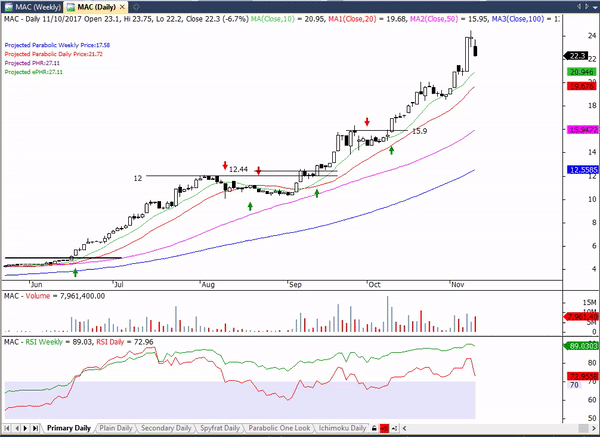Click the horizontal scrollbar thumb

[x=583, y=428]
